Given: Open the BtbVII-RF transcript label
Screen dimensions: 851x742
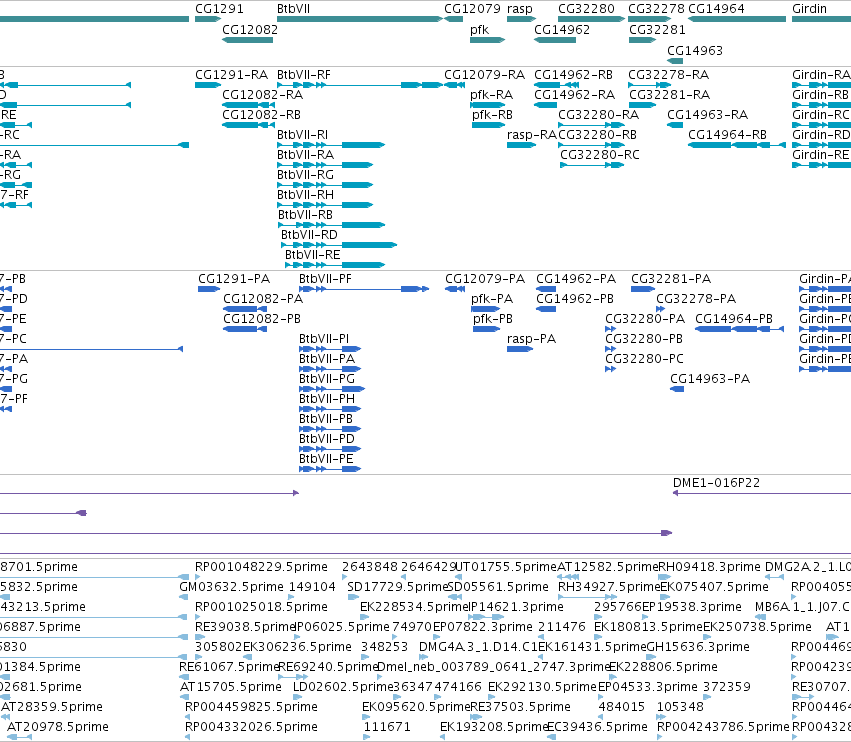Looking at the screenshot, I should click(x=304, y=74).
